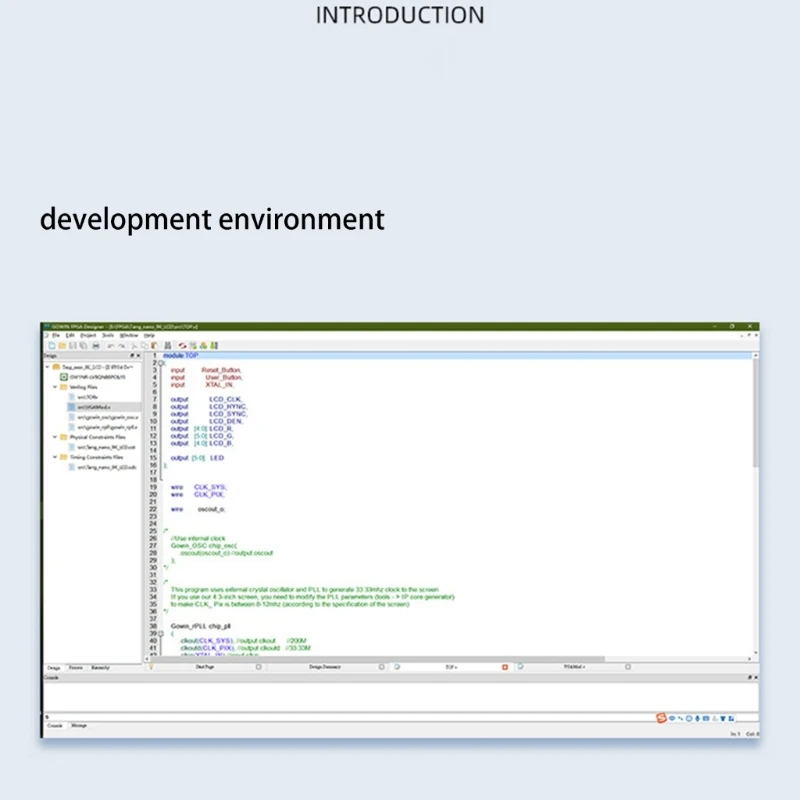Image resolution: width=800 pixels, height=800 pixels.
Task: Click the Save All toolbar icon
Action: (x=83, y=345)
